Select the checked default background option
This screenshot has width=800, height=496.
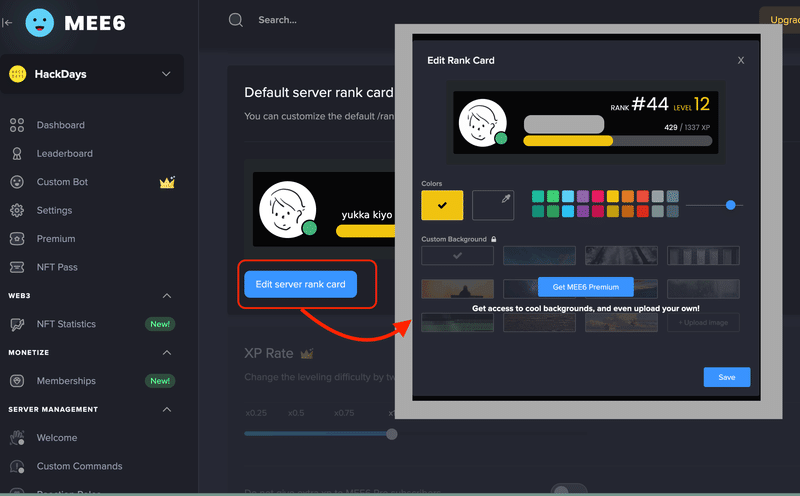(458, 256)
